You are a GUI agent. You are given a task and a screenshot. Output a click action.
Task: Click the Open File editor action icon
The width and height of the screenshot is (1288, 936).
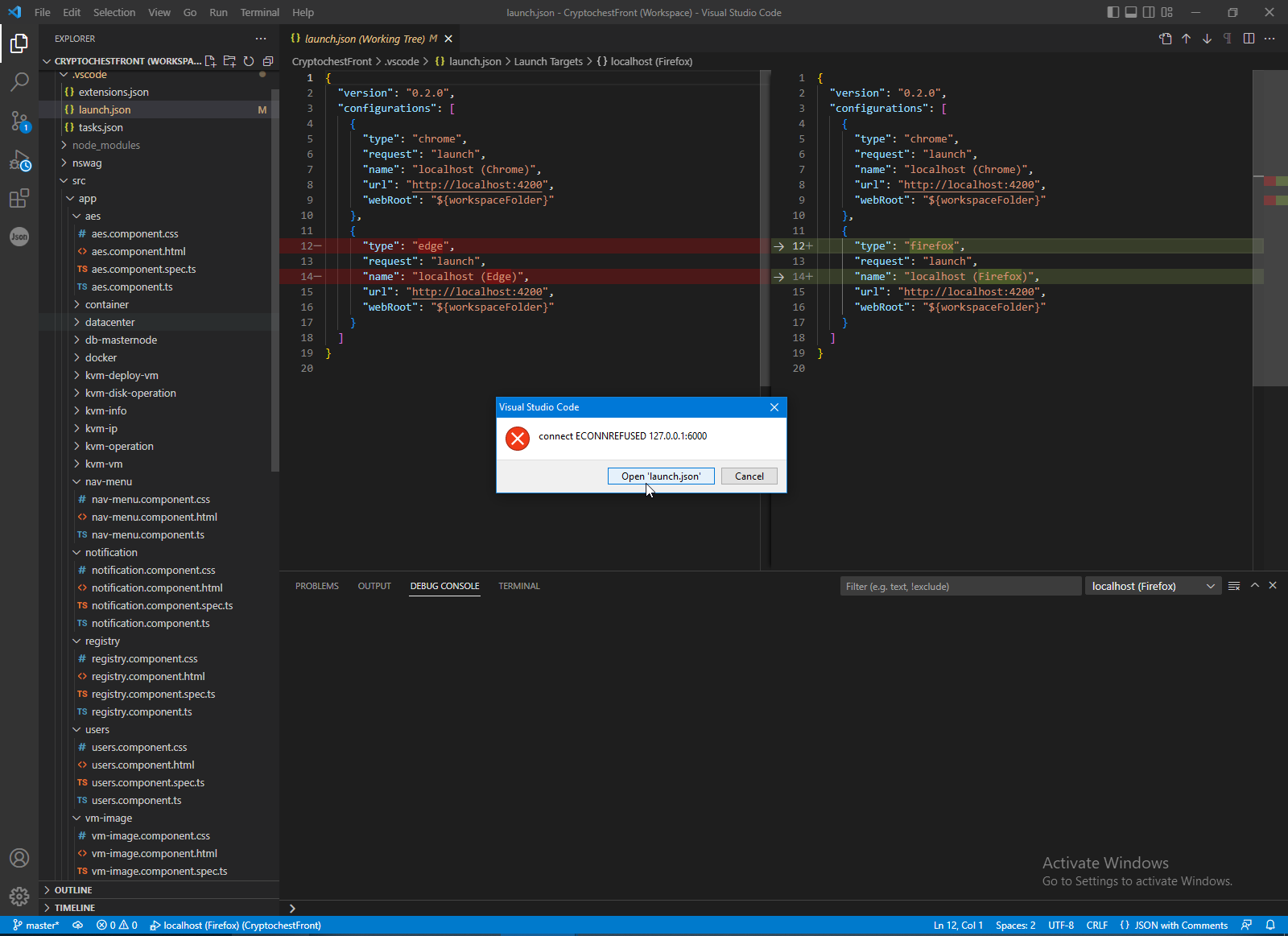(1165, 39)
